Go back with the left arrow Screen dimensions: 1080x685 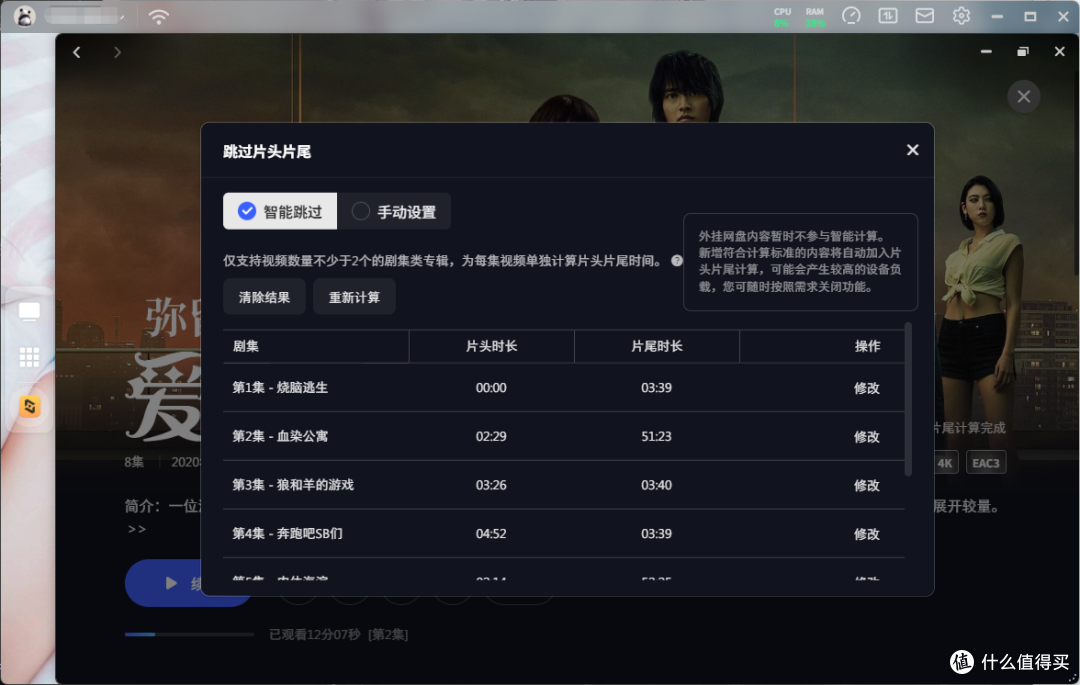[77, 52]
